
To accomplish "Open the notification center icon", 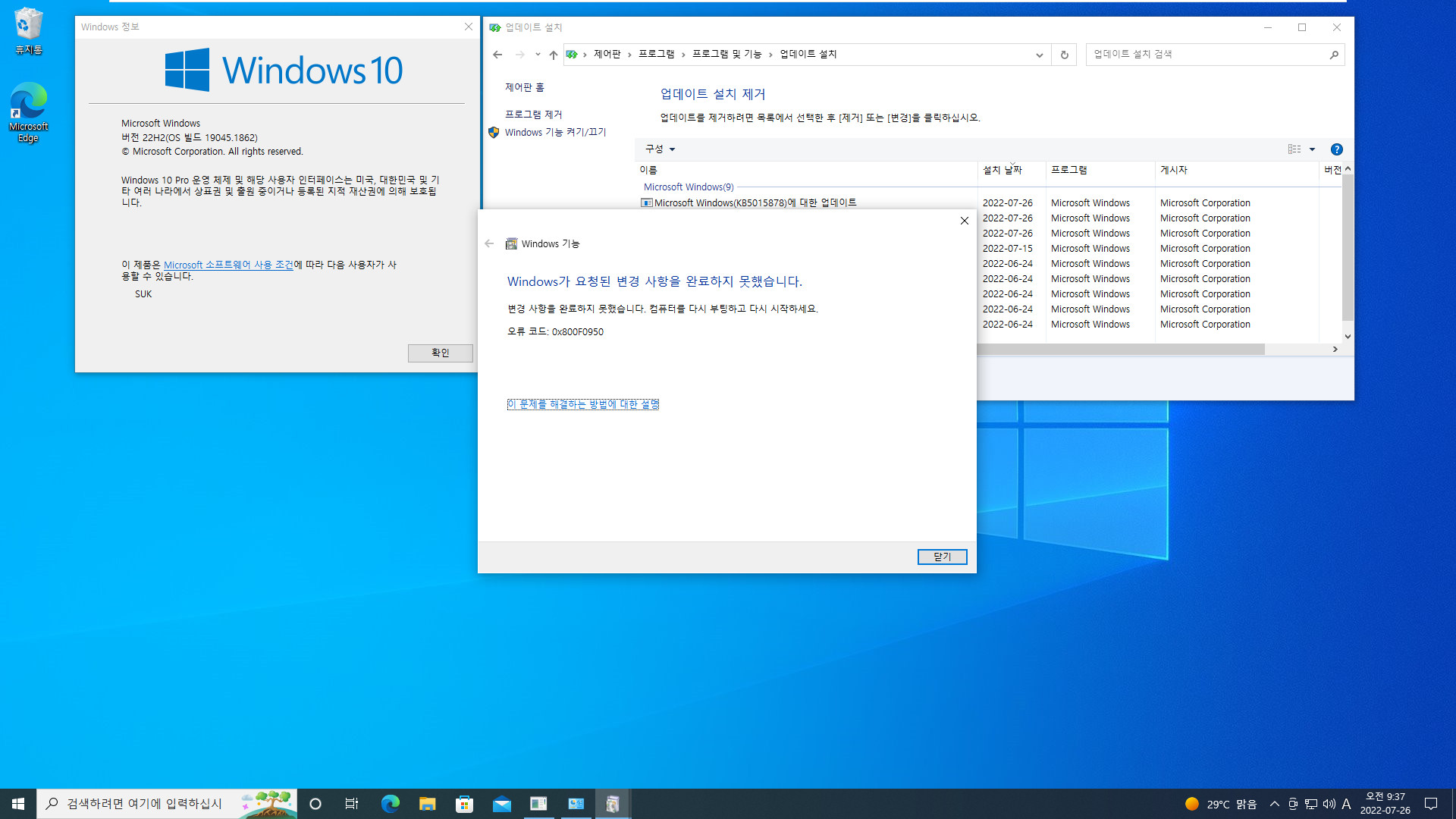I will click(x=1431, y=804).
